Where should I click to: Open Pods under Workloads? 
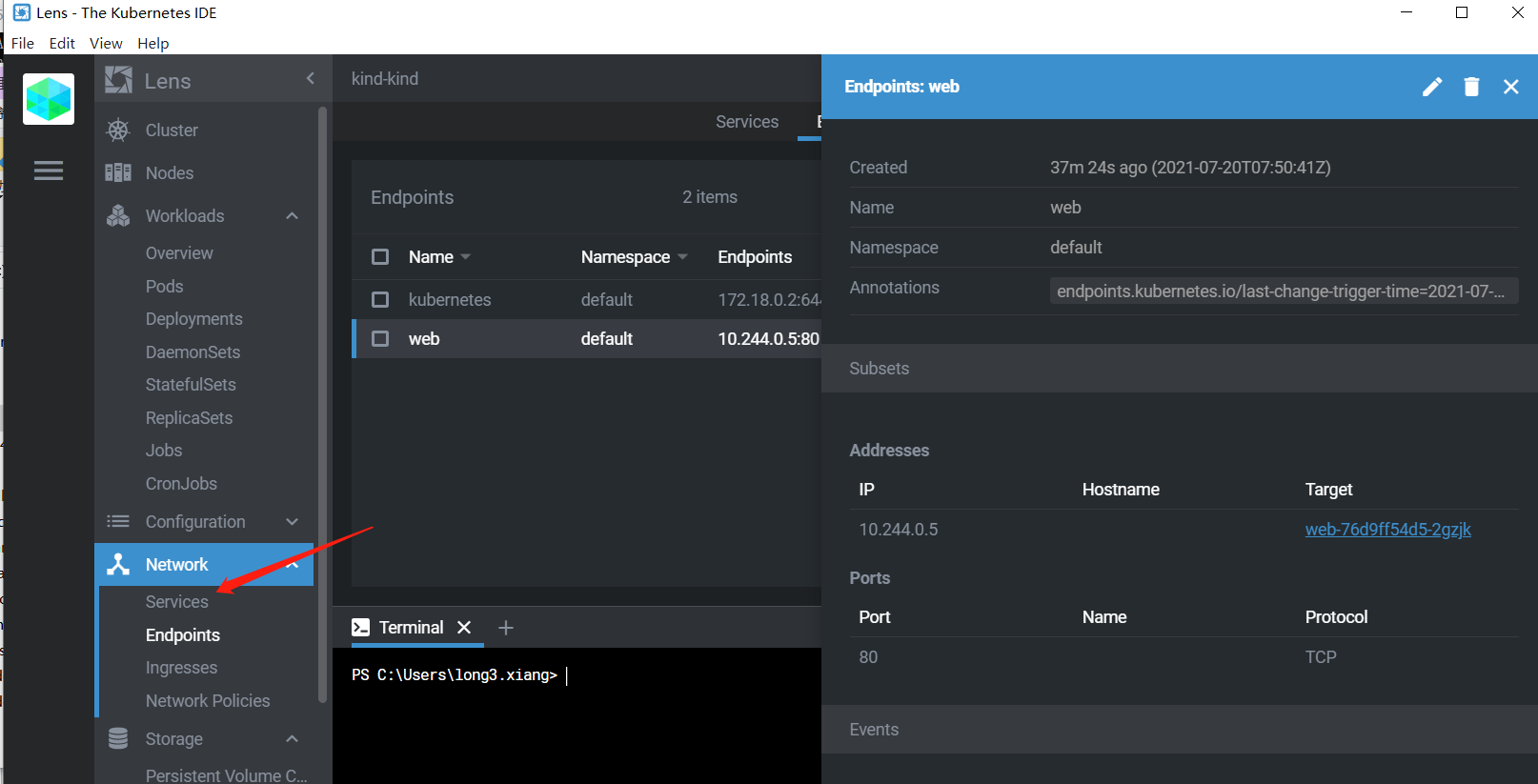(164, 286)
